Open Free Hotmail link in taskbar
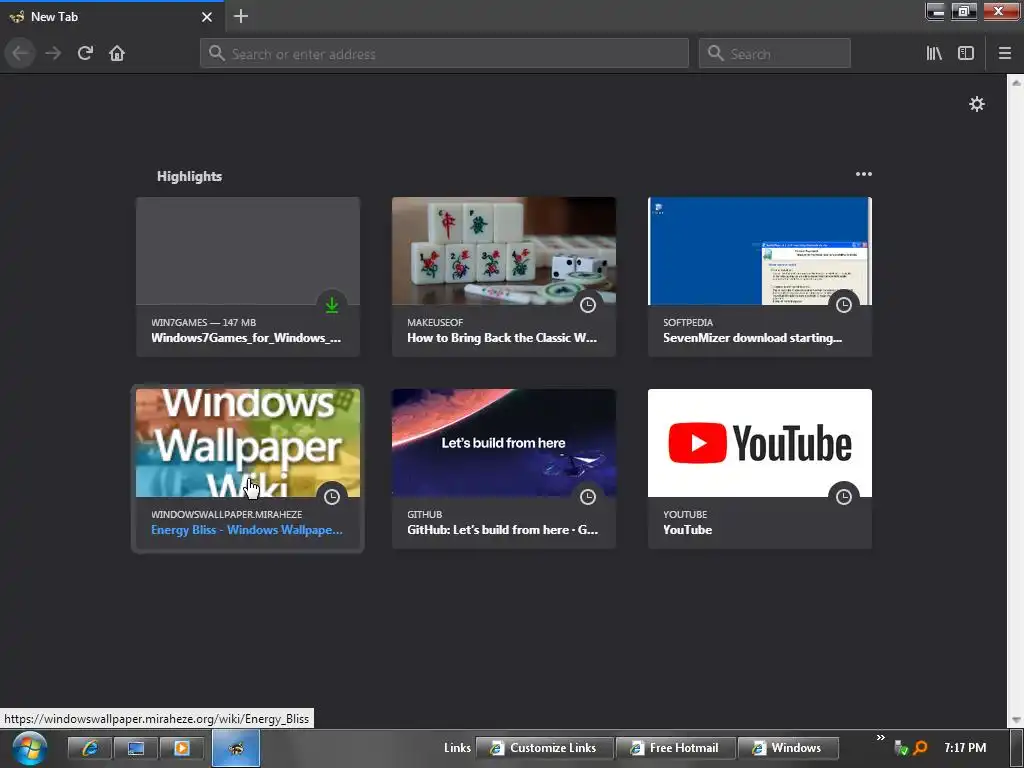The width and height of the screenshot is (1024, 768). (675, 748)
